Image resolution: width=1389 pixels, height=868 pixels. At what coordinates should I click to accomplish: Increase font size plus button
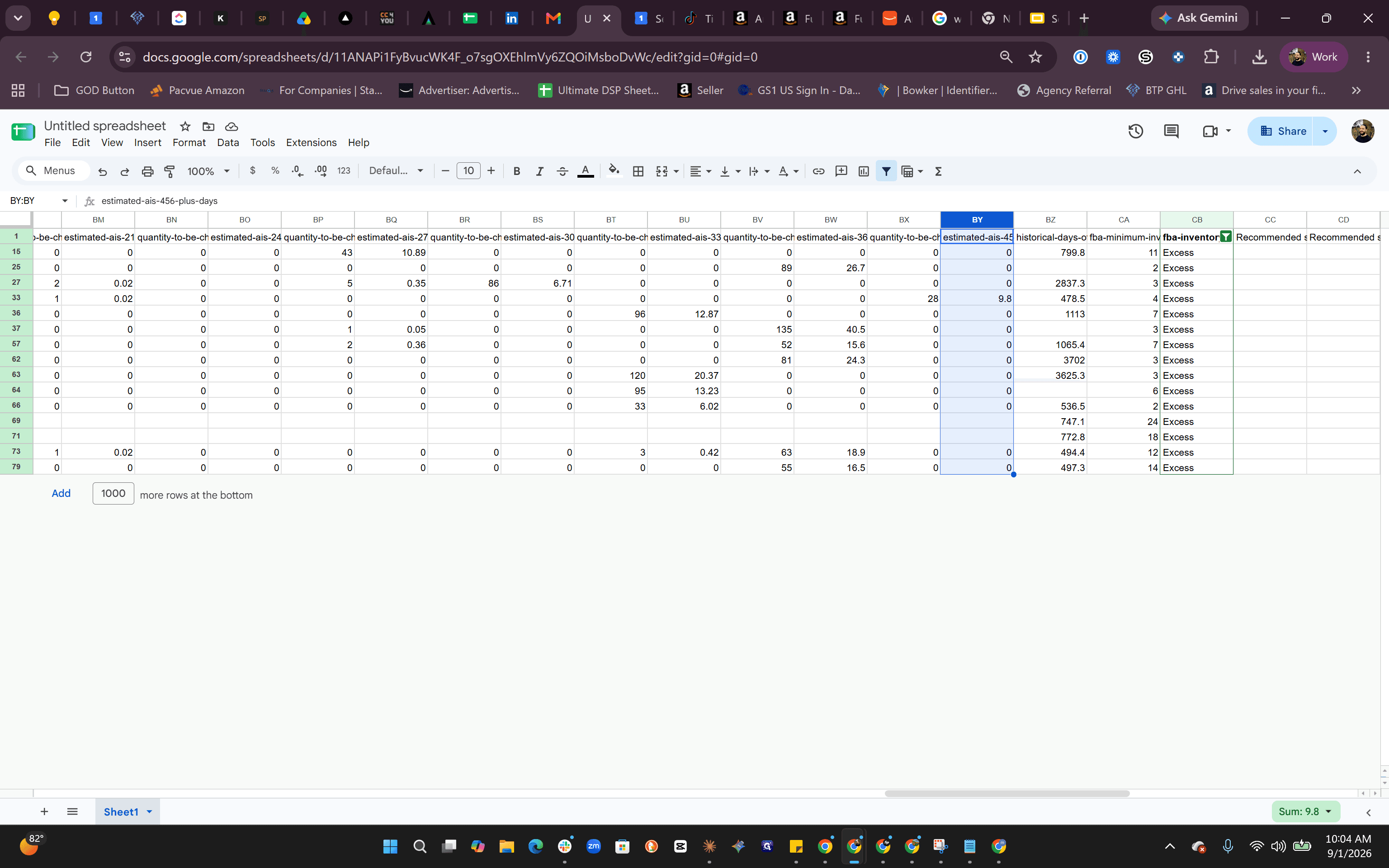click(491, 171)
